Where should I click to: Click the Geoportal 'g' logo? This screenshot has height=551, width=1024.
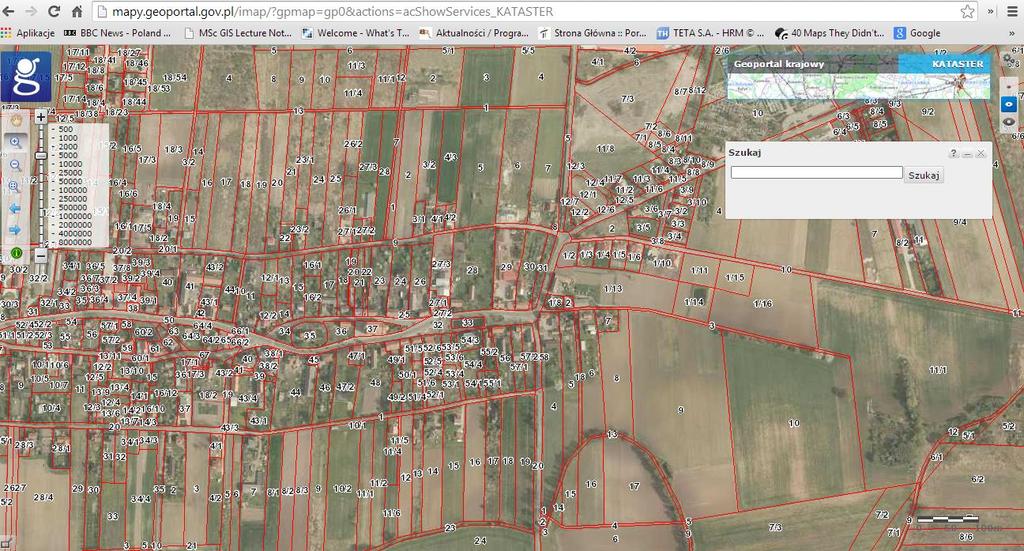pos(26,76)
